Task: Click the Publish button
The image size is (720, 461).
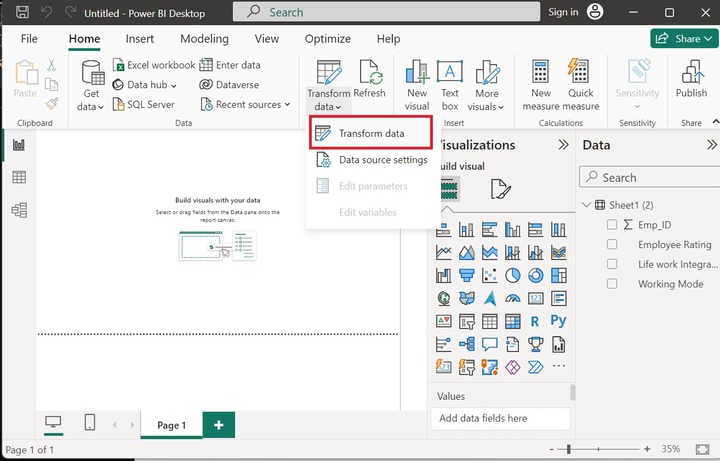Action: [x=691, y=79]
